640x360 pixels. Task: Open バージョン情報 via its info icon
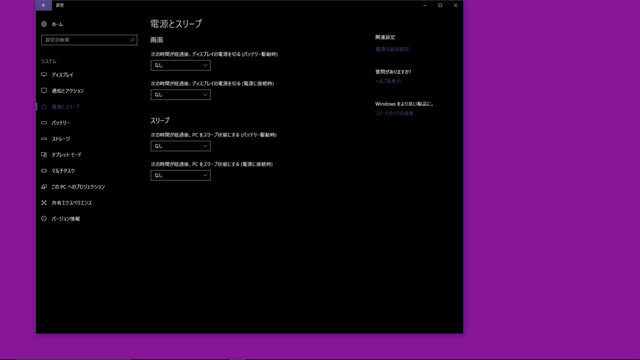click(x=44, y=219)
